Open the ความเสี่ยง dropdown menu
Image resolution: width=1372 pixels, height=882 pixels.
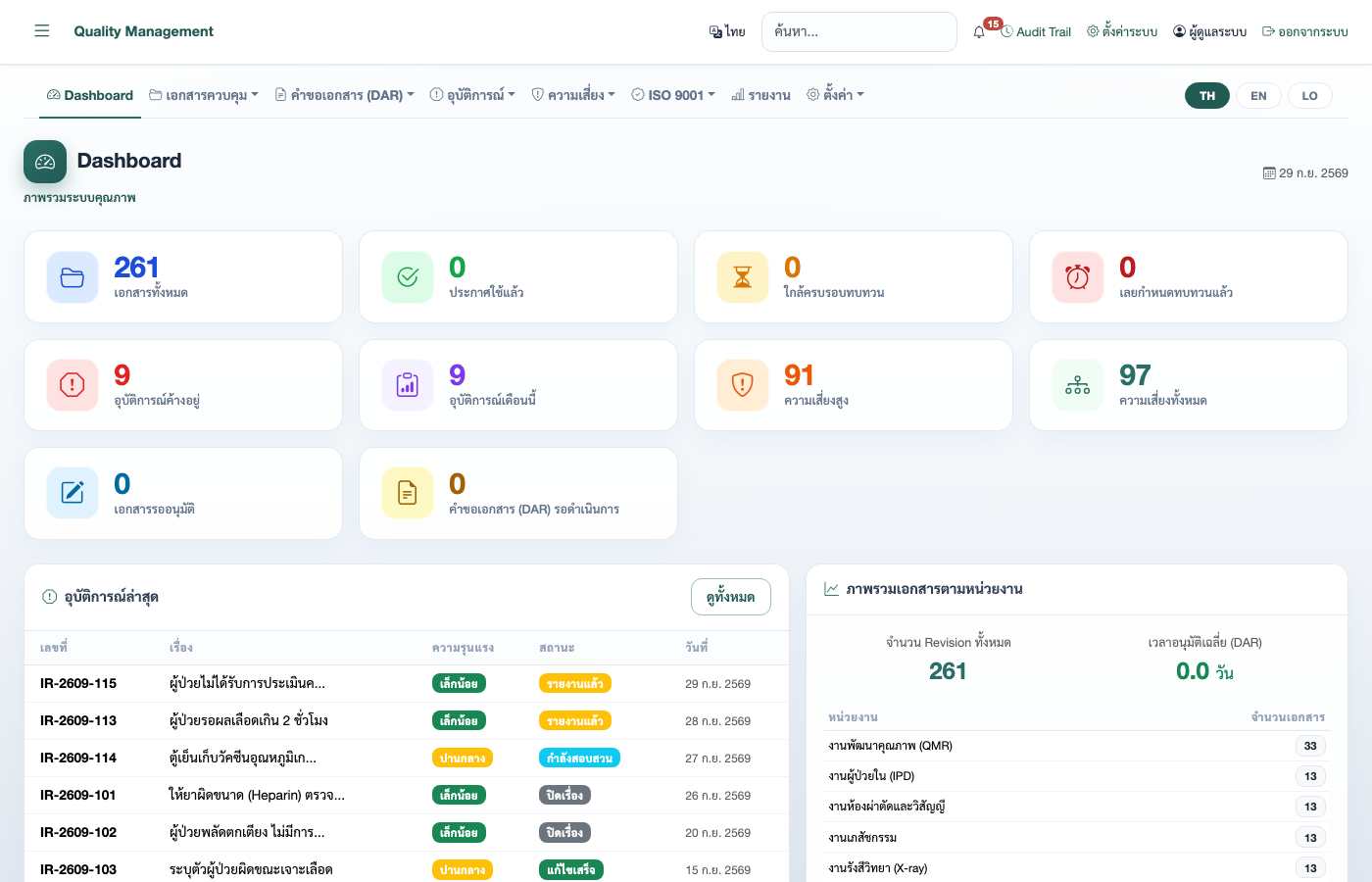tap(573, 95)
